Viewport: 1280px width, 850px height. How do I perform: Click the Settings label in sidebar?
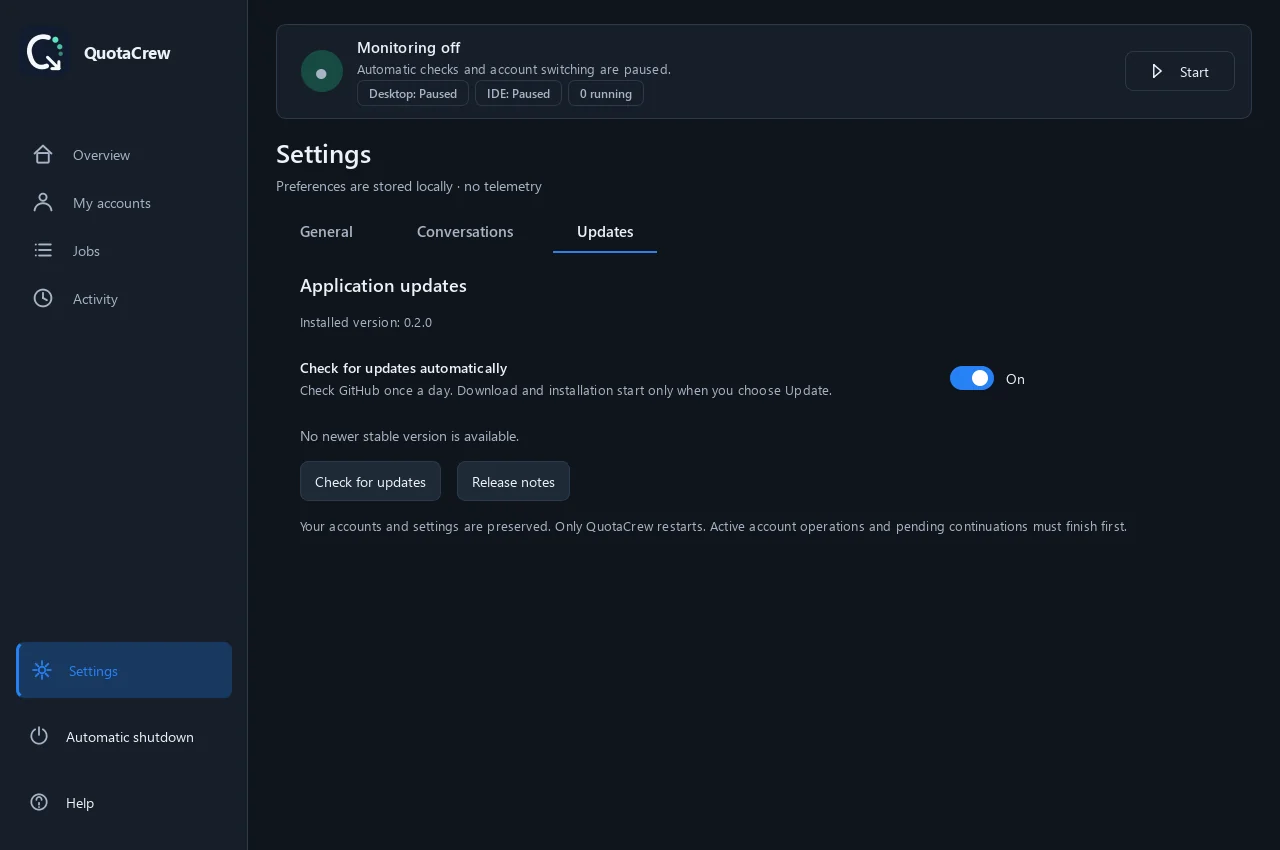[x=93, y=671]
